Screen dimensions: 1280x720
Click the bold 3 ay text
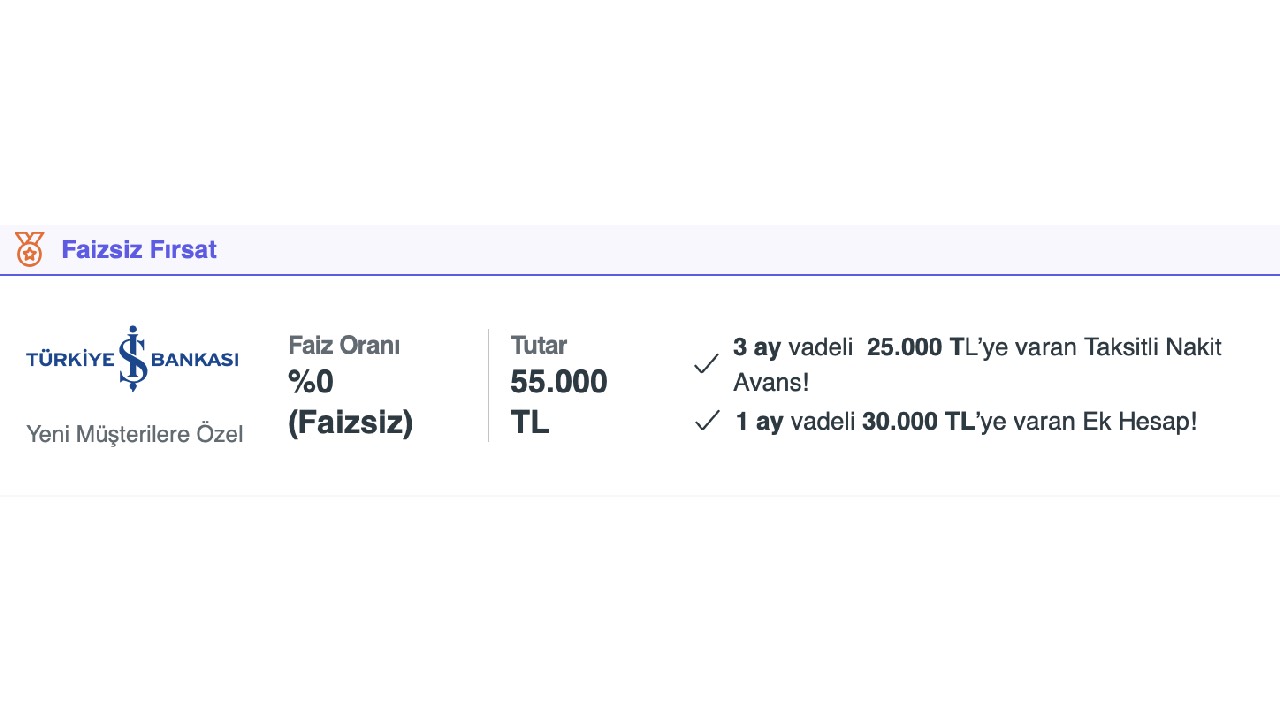click(756, 348)
